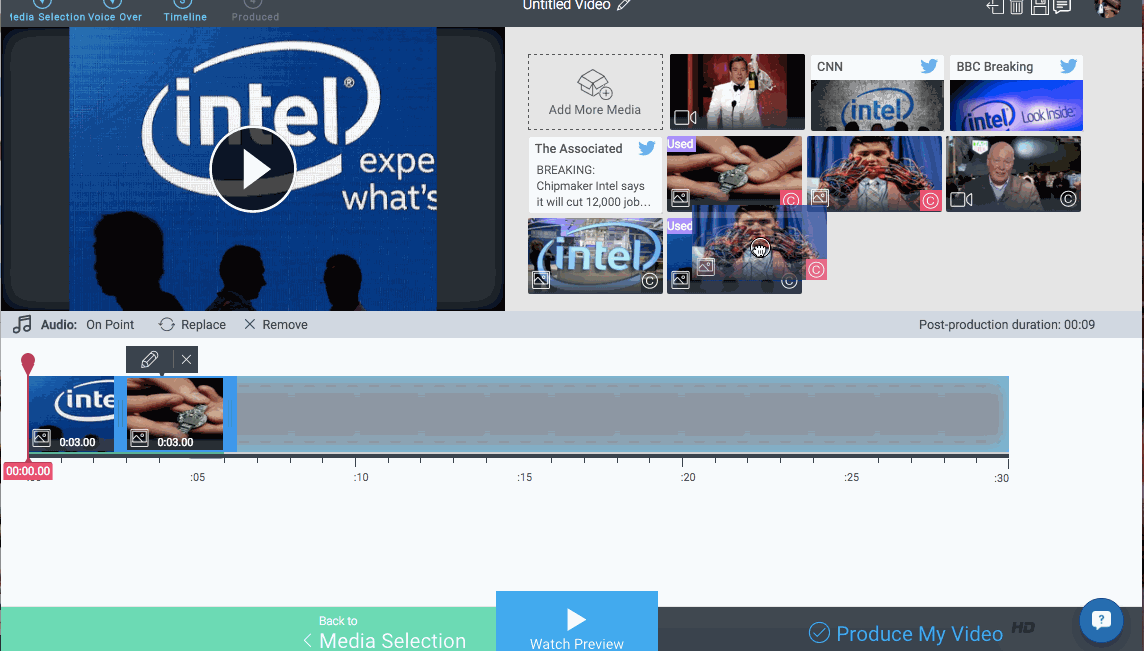Select the Intel logo clip in timeline
1144x651 pixels.
pyautogui.click(x=72, y=414)
